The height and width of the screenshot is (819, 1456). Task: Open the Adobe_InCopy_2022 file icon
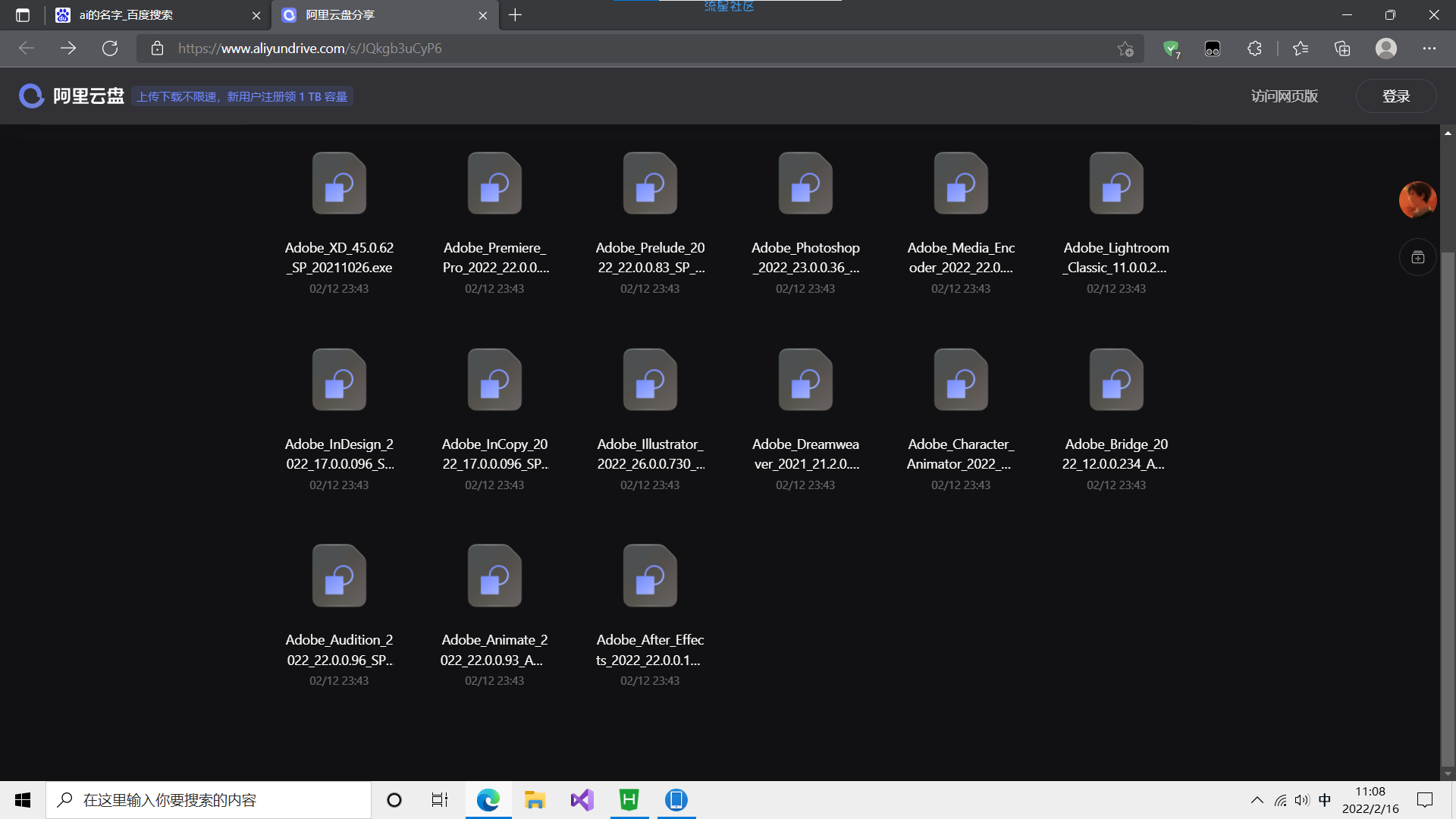coord(494,380)
